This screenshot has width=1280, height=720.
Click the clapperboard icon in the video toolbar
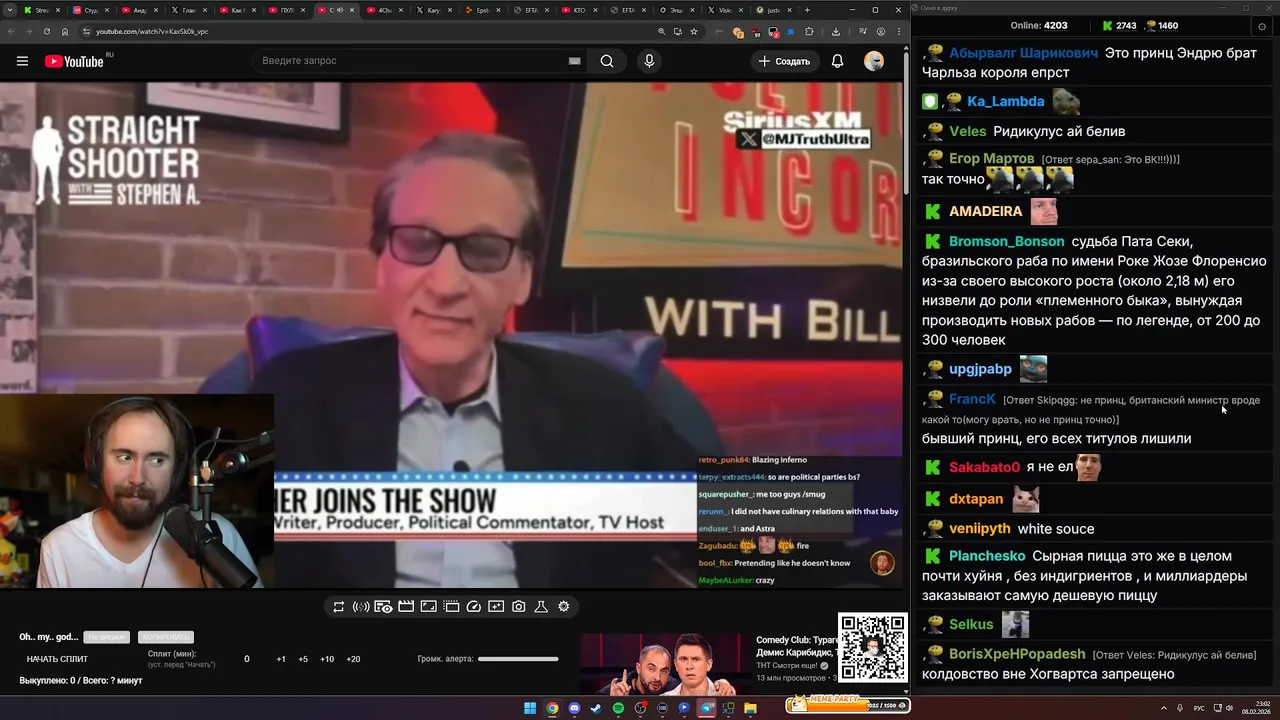[406, 606]
